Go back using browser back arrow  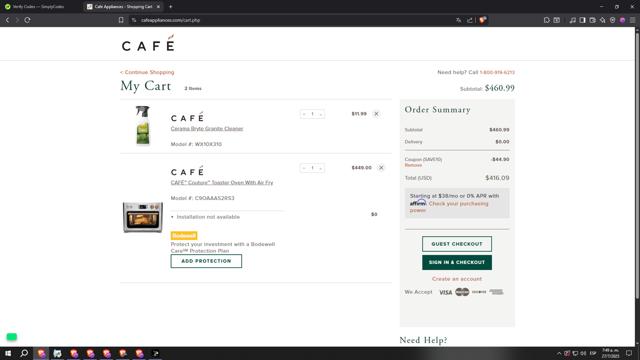(x=7, y=20)
